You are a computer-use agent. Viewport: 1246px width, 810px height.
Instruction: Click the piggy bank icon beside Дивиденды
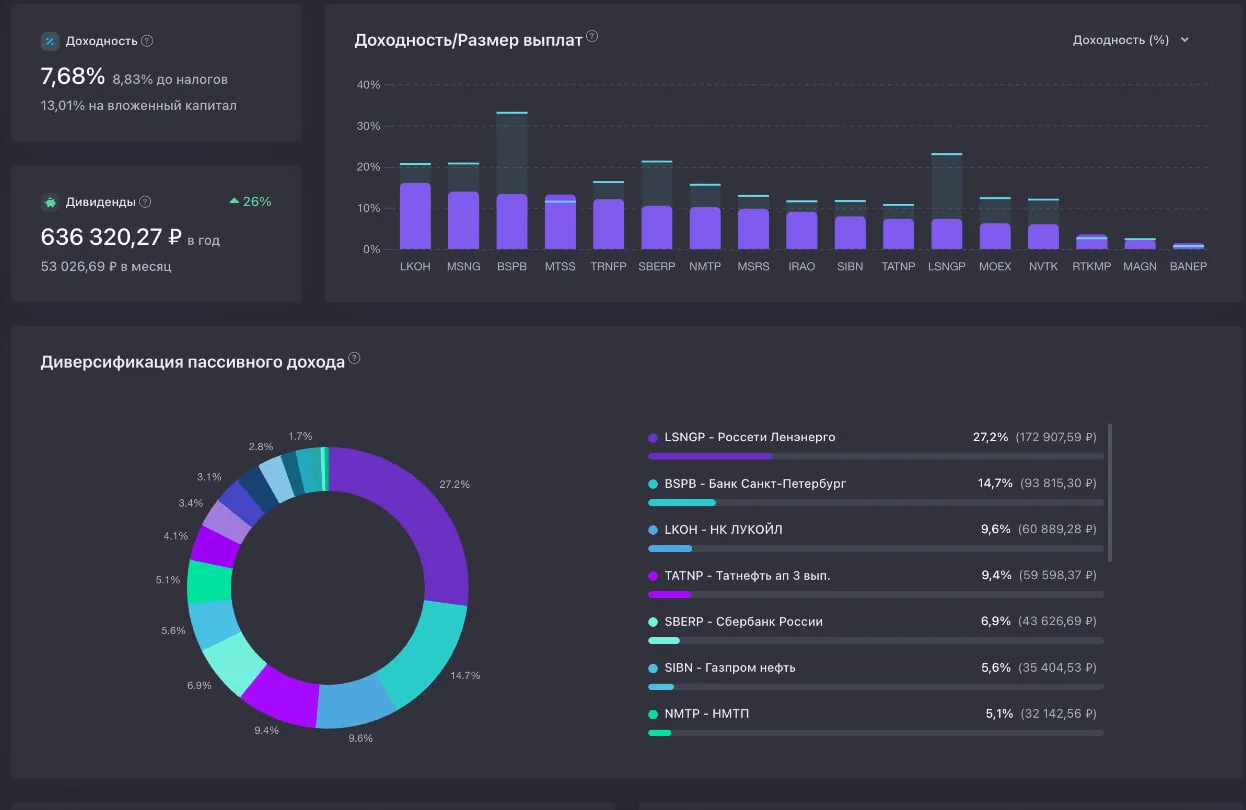49,202
